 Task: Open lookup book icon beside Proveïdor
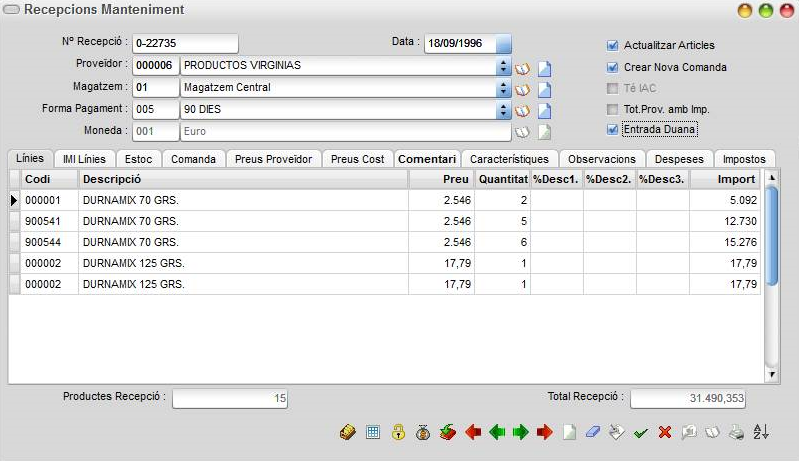(522, 69)
